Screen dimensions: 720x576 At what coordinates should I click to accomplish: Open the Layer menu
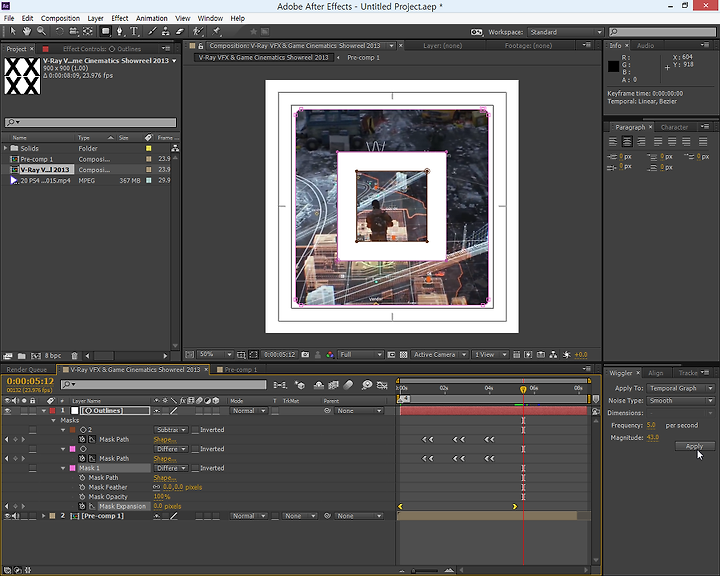[x=95, y=18]
